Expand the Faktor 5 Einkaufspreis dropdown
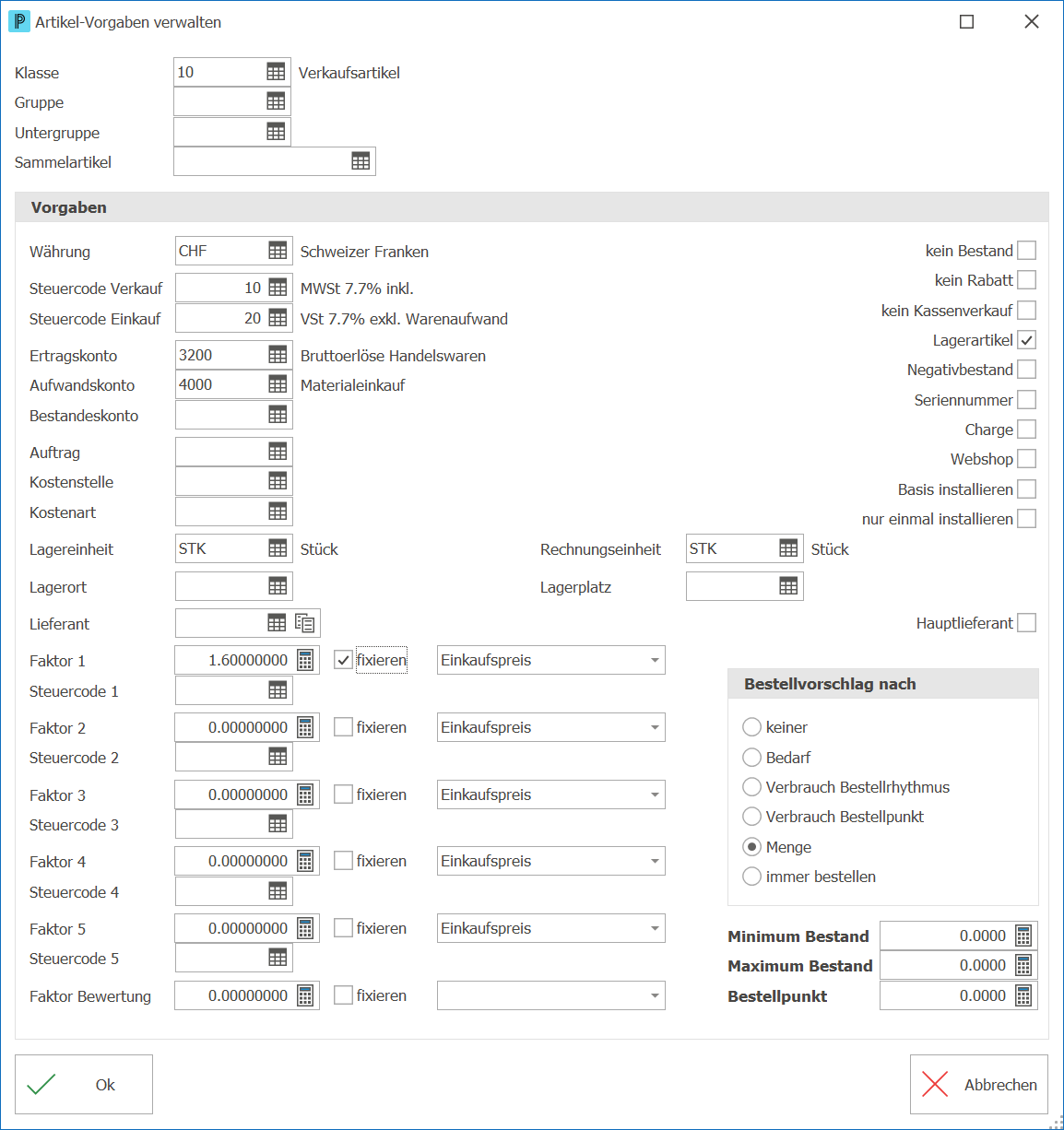Image resolution: width=1064 pixels, height=1130 pixels. coord(655,928)
